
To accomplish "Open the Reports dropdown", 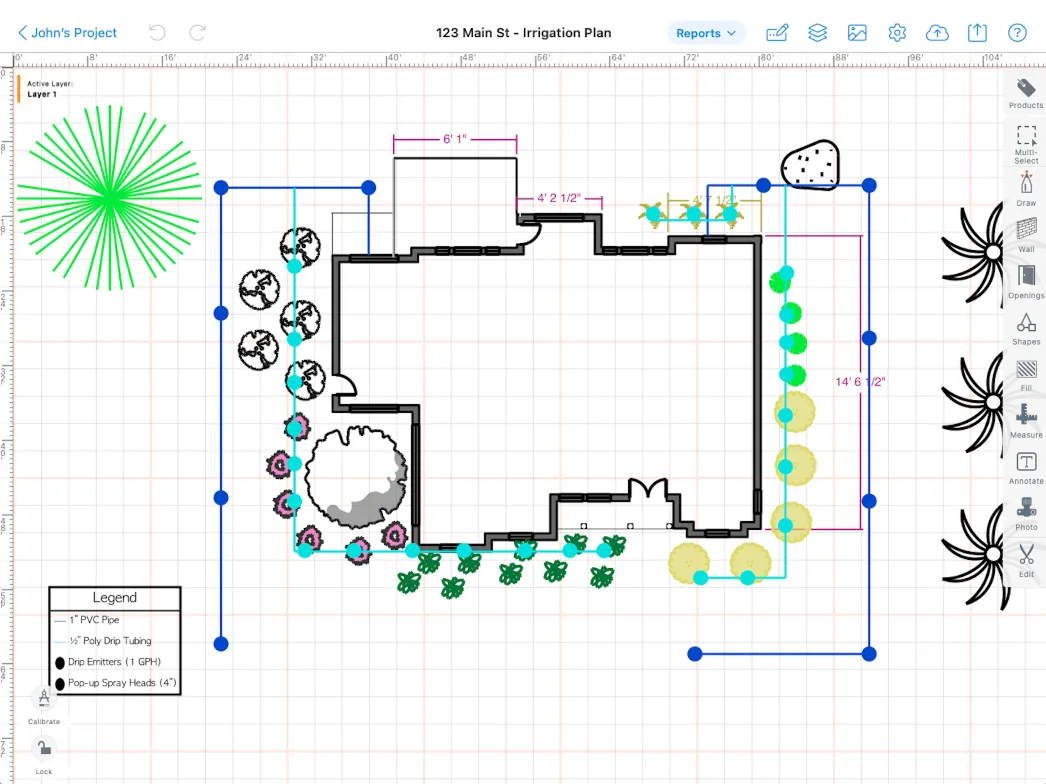I will (706, 33).
